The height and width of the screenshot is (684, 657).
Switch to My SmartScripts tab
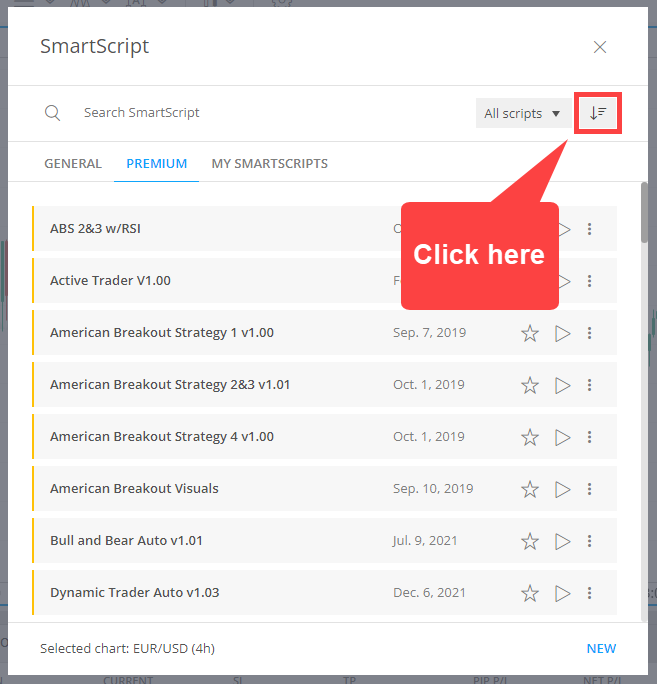[x=269, y=163]
